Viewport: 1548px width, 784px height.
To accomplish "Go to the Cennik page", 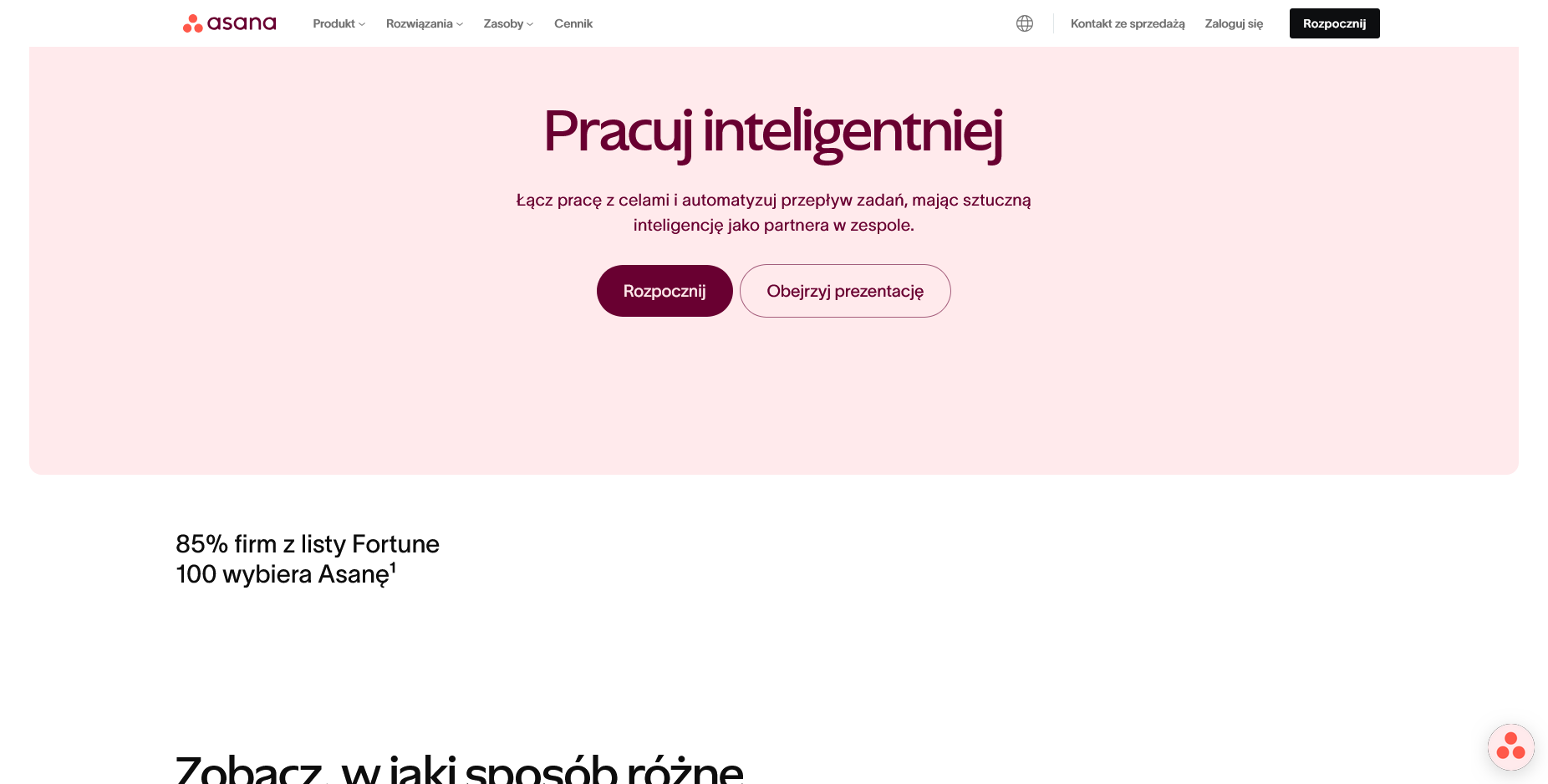I will (x=573, y=23).
